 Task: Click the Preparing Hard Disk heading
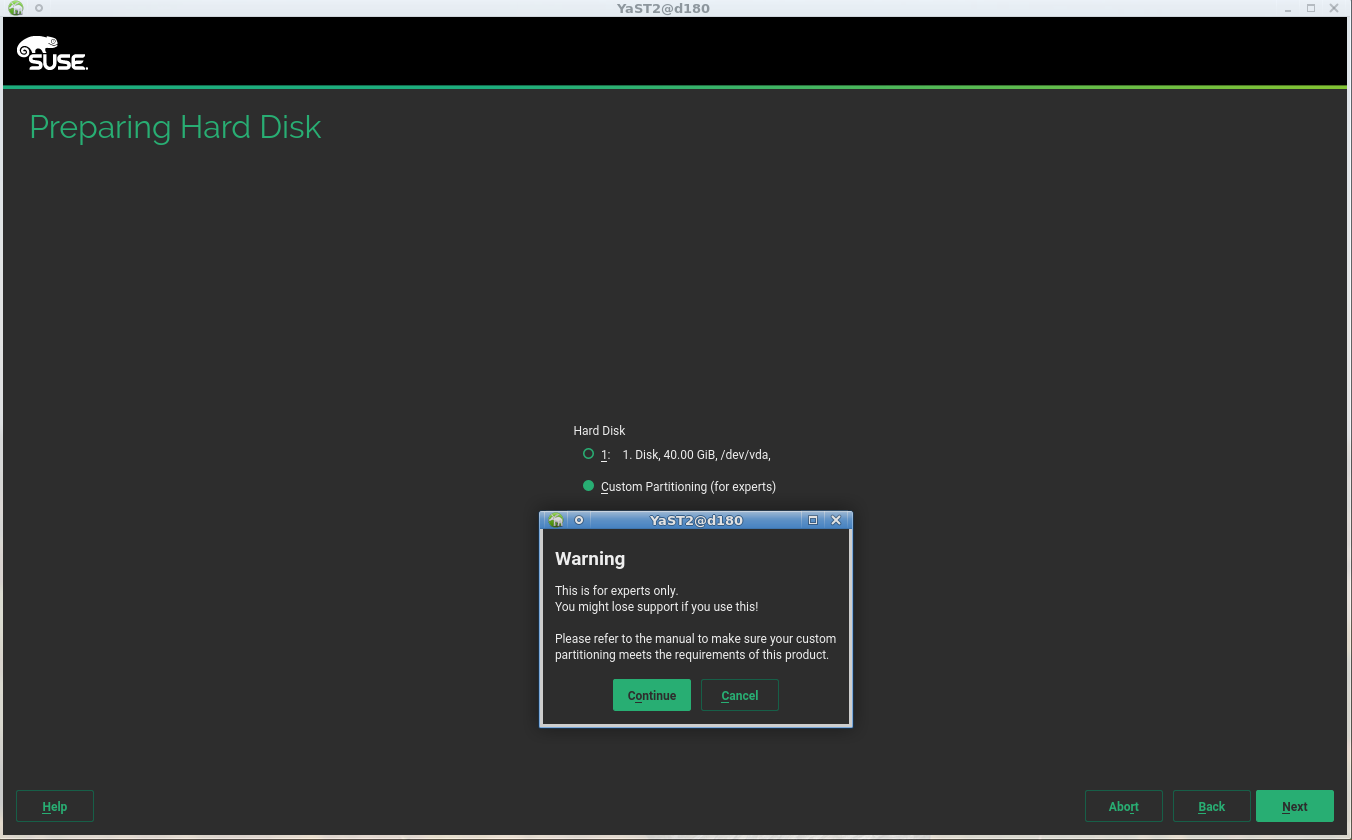175,127
